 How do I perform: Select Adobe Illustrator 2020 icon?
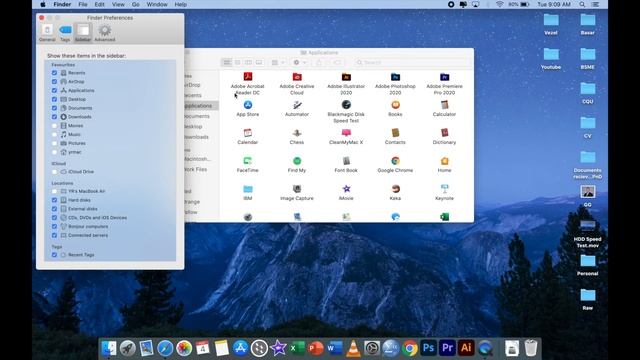346,77
